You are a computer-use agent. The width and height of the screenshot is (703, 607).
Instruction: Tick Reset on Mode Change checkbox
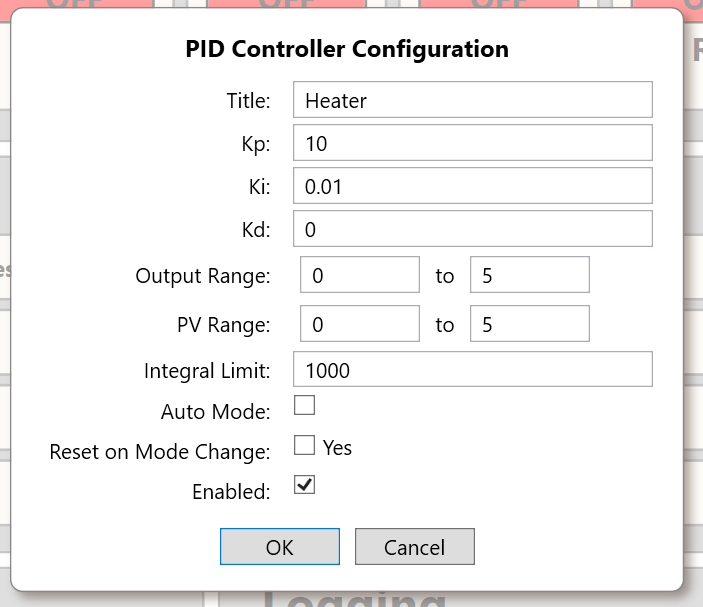304,445
